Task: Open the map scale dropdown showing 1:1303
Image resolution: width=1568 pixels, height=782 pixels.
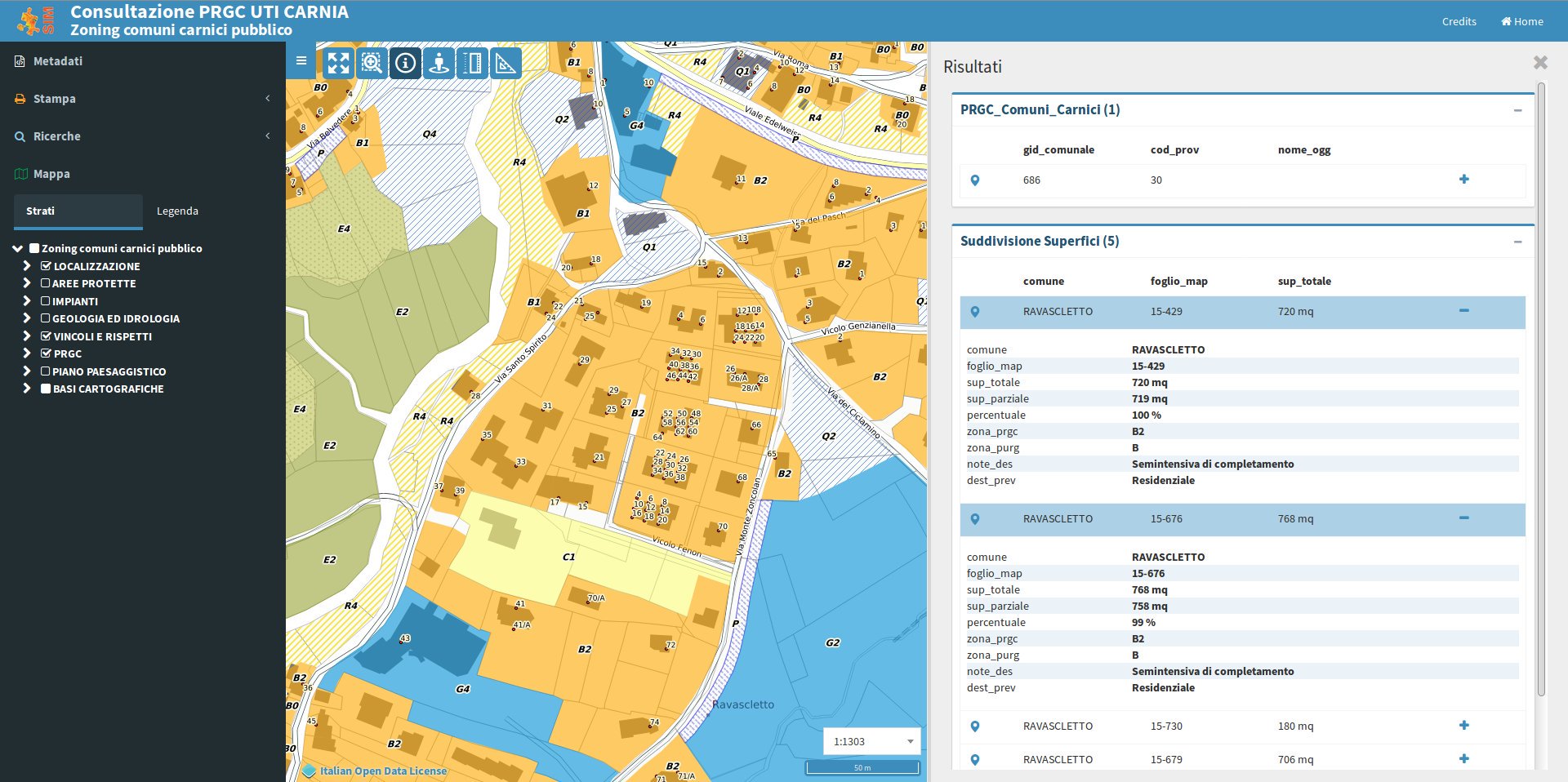Action: point(909,740)
